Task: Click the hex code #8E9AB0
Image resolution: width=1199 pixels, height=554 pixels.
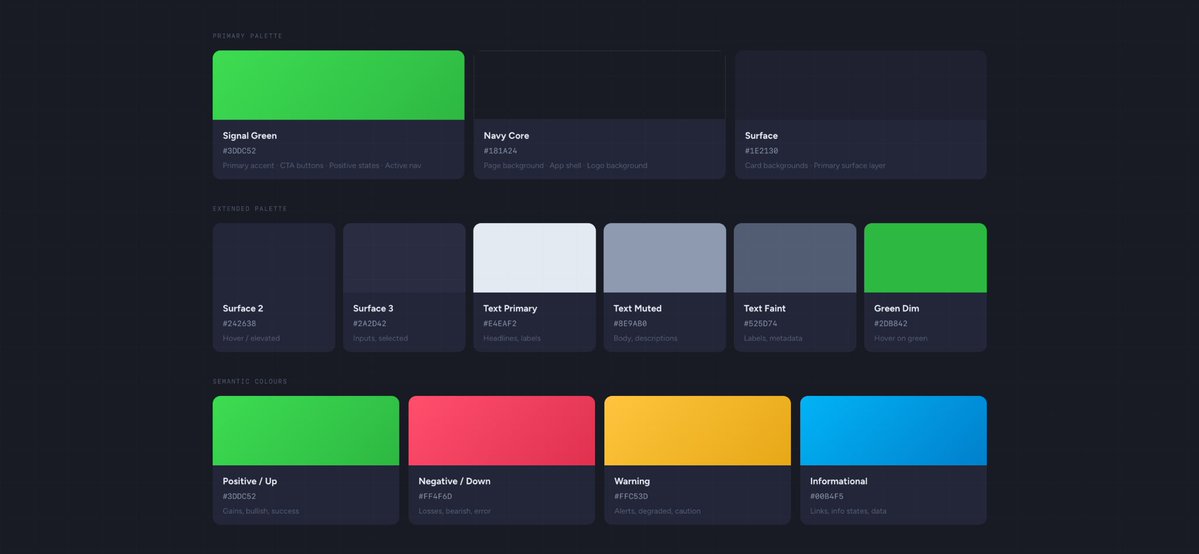Action: [630, 324]
